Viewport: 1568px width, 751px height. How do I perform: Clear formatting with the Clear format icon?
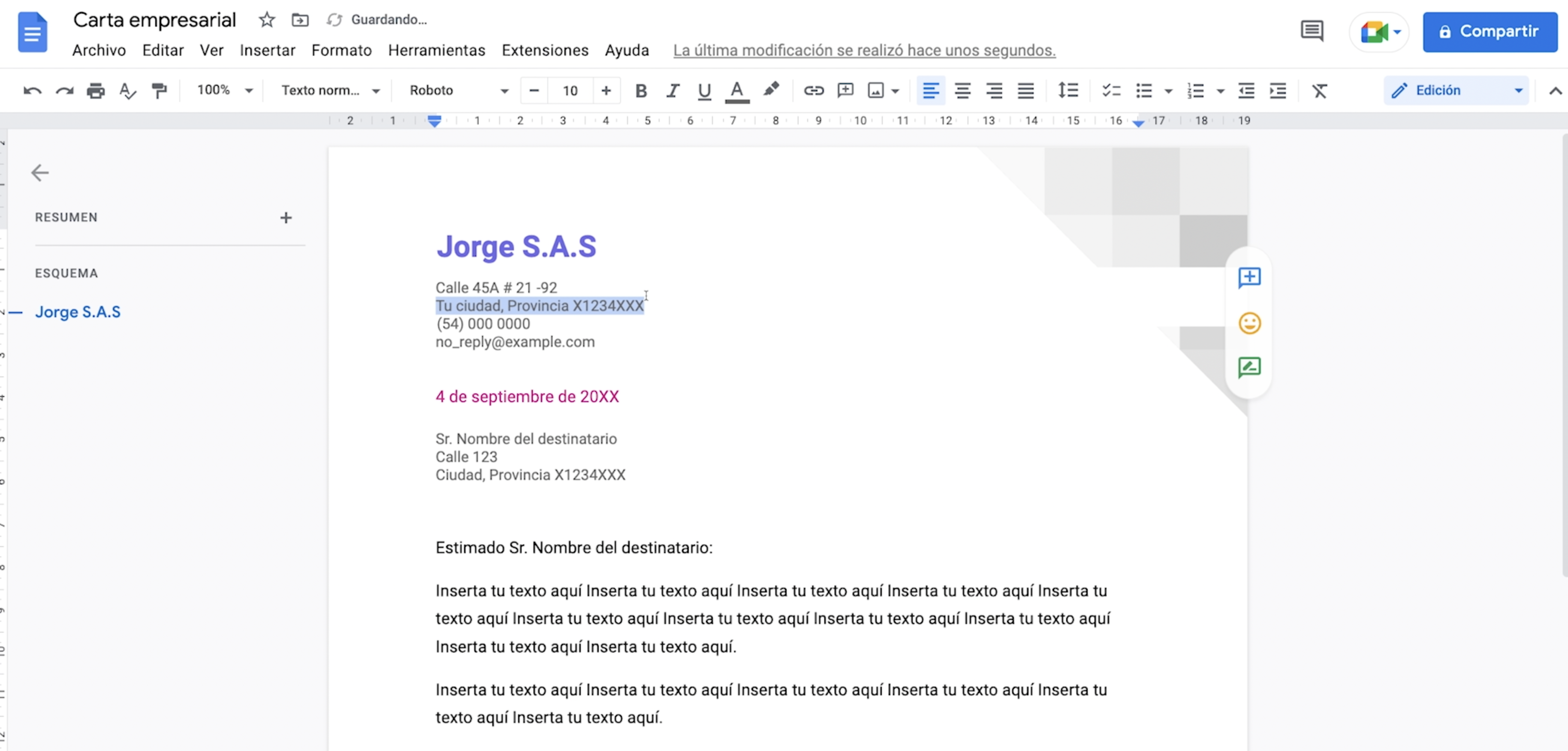(x=1320, y=90)
